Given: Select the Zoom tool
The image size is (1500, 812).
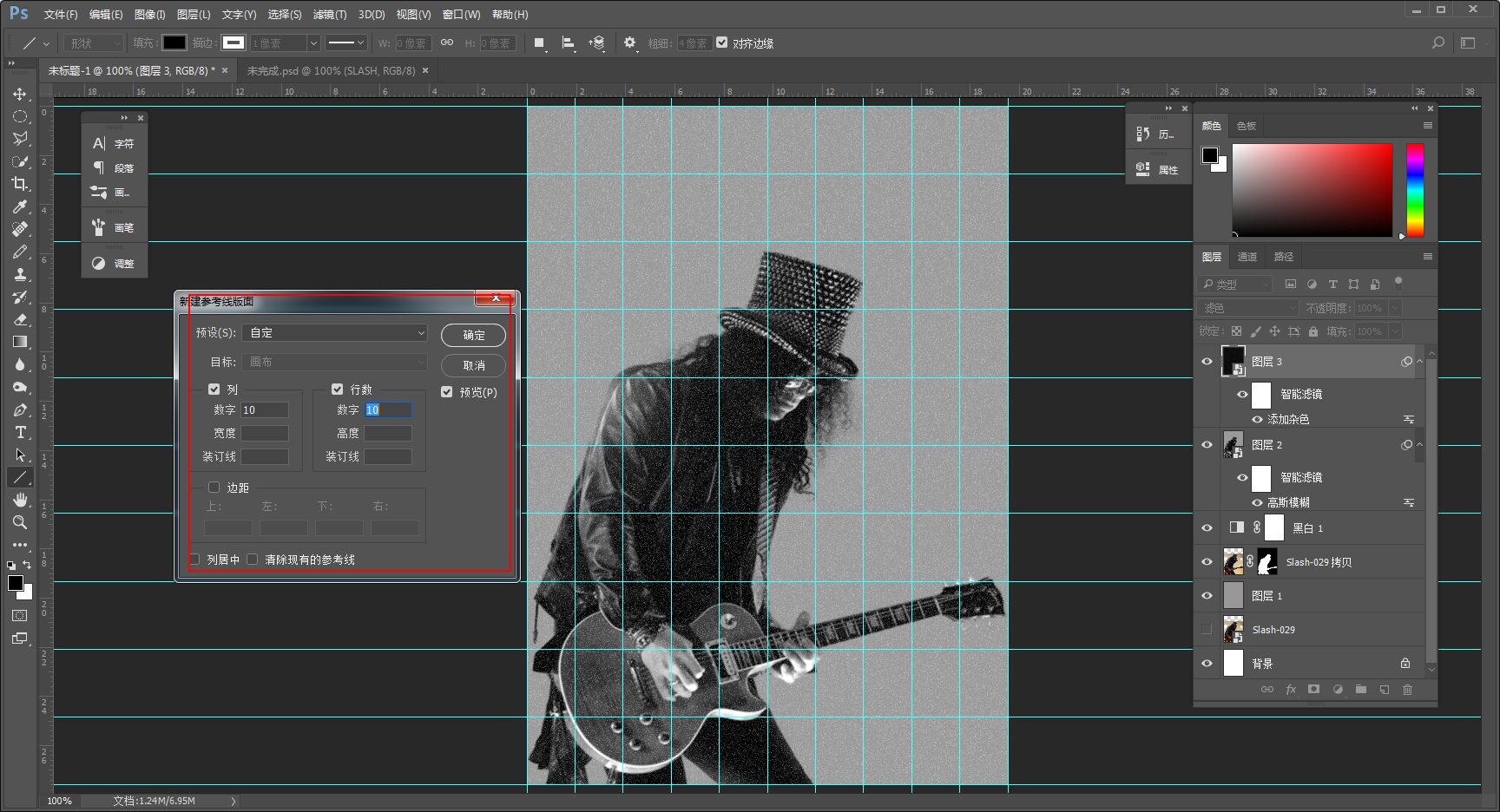Looking at the screenshot, I should pos(19,522).
